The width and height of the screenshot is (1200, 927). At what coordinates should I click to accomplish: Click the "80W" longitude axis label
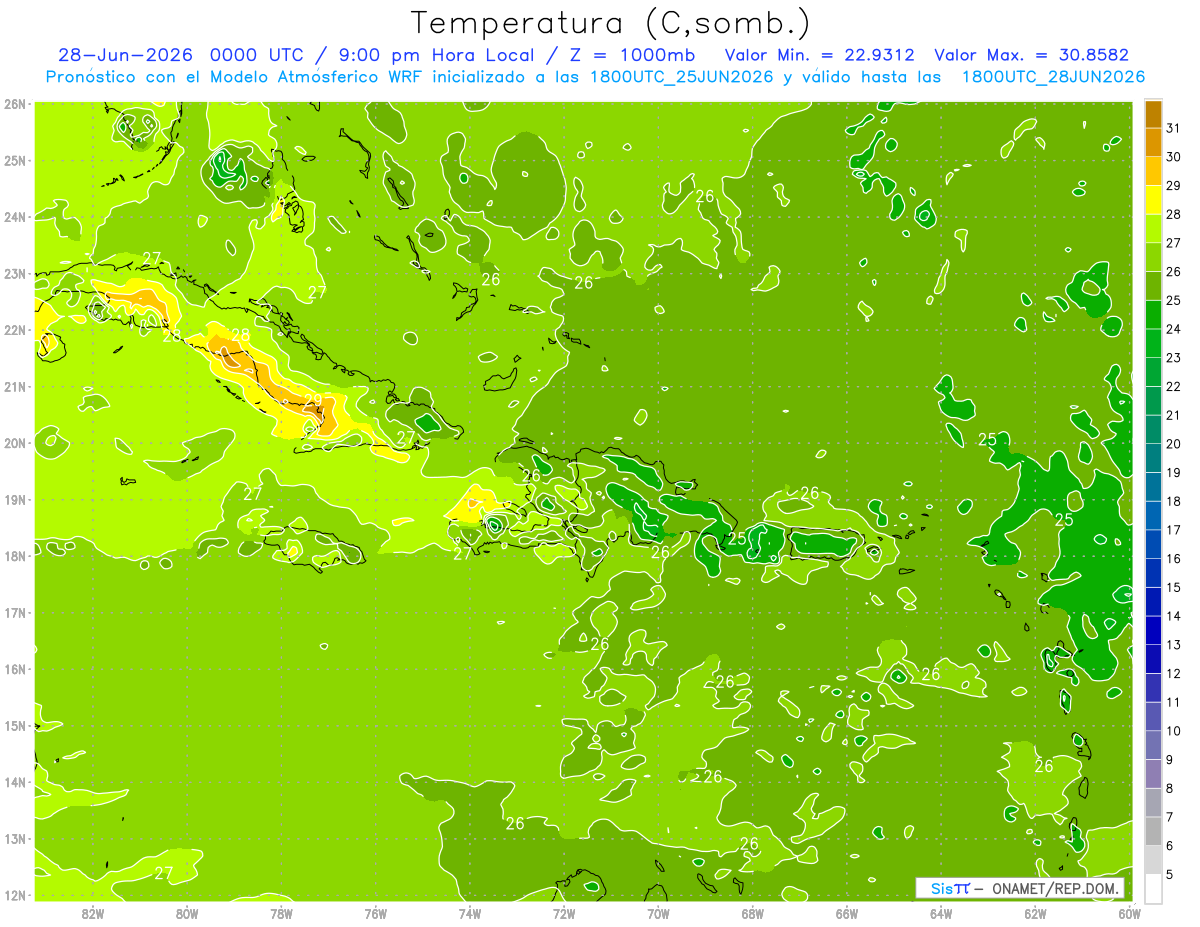187,913
